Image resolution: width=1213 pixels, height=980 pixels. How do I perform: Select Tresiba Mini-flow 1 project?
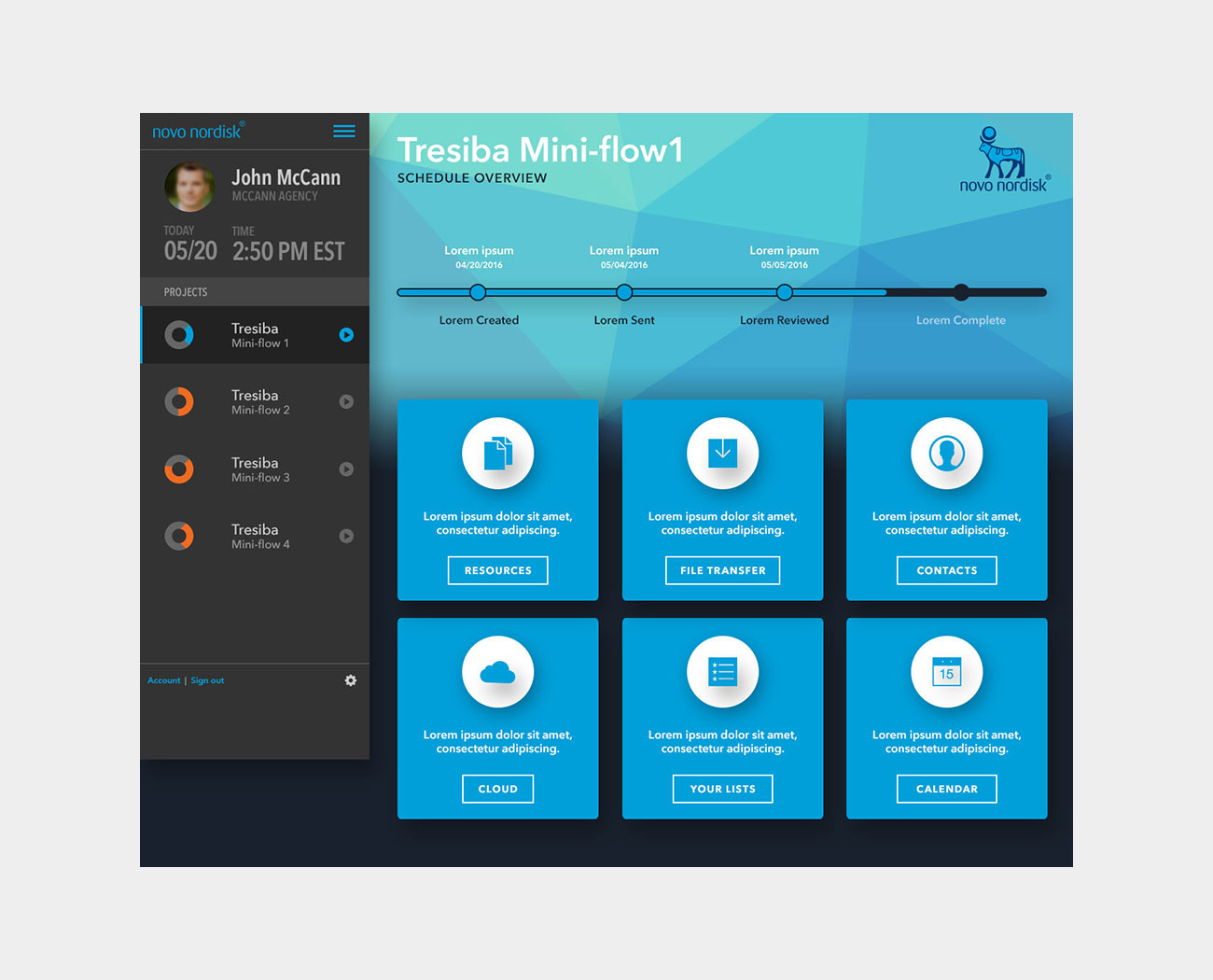click(x=255, y=334)
